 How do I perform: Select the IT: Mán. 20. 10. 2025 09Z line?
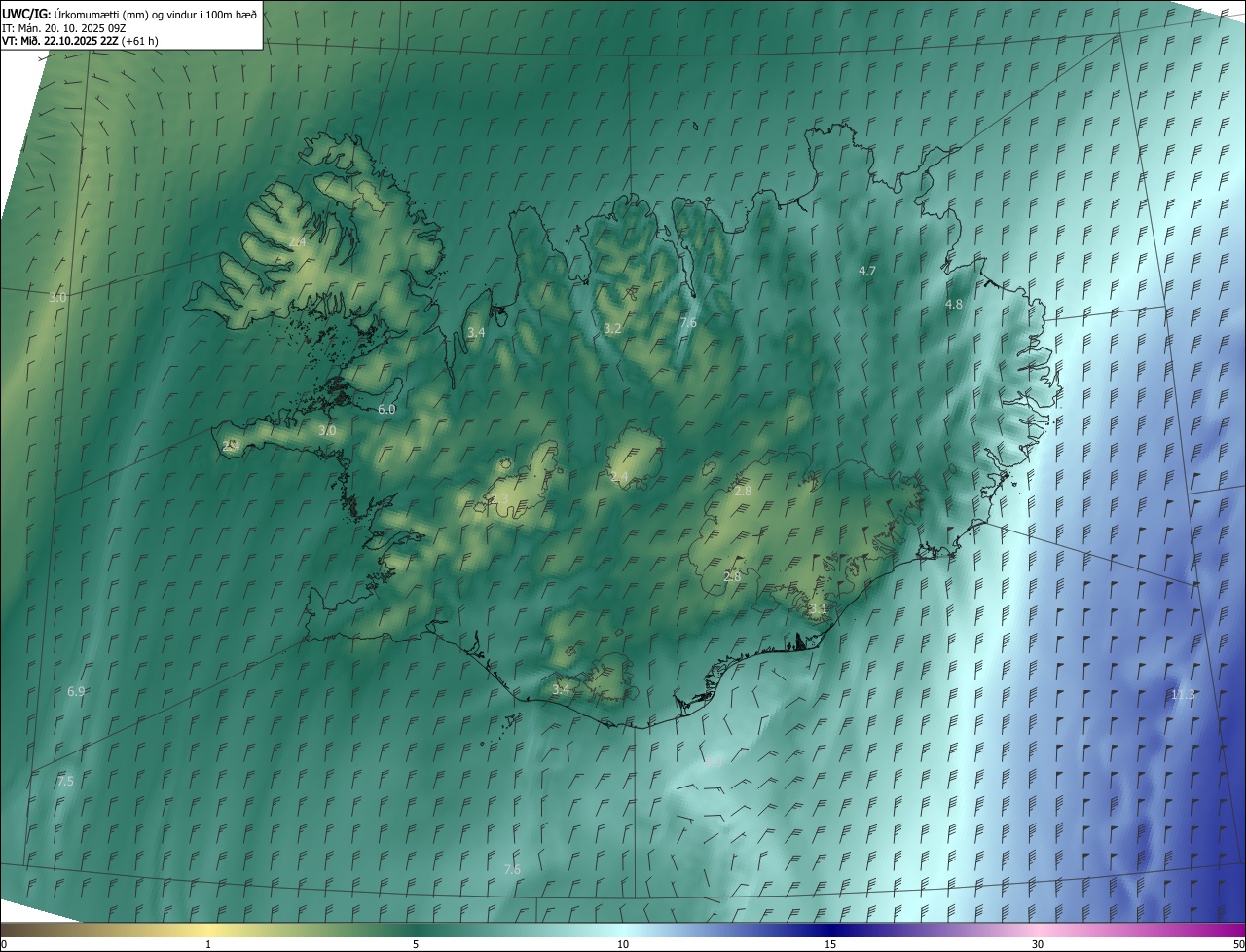pos(64,27)
